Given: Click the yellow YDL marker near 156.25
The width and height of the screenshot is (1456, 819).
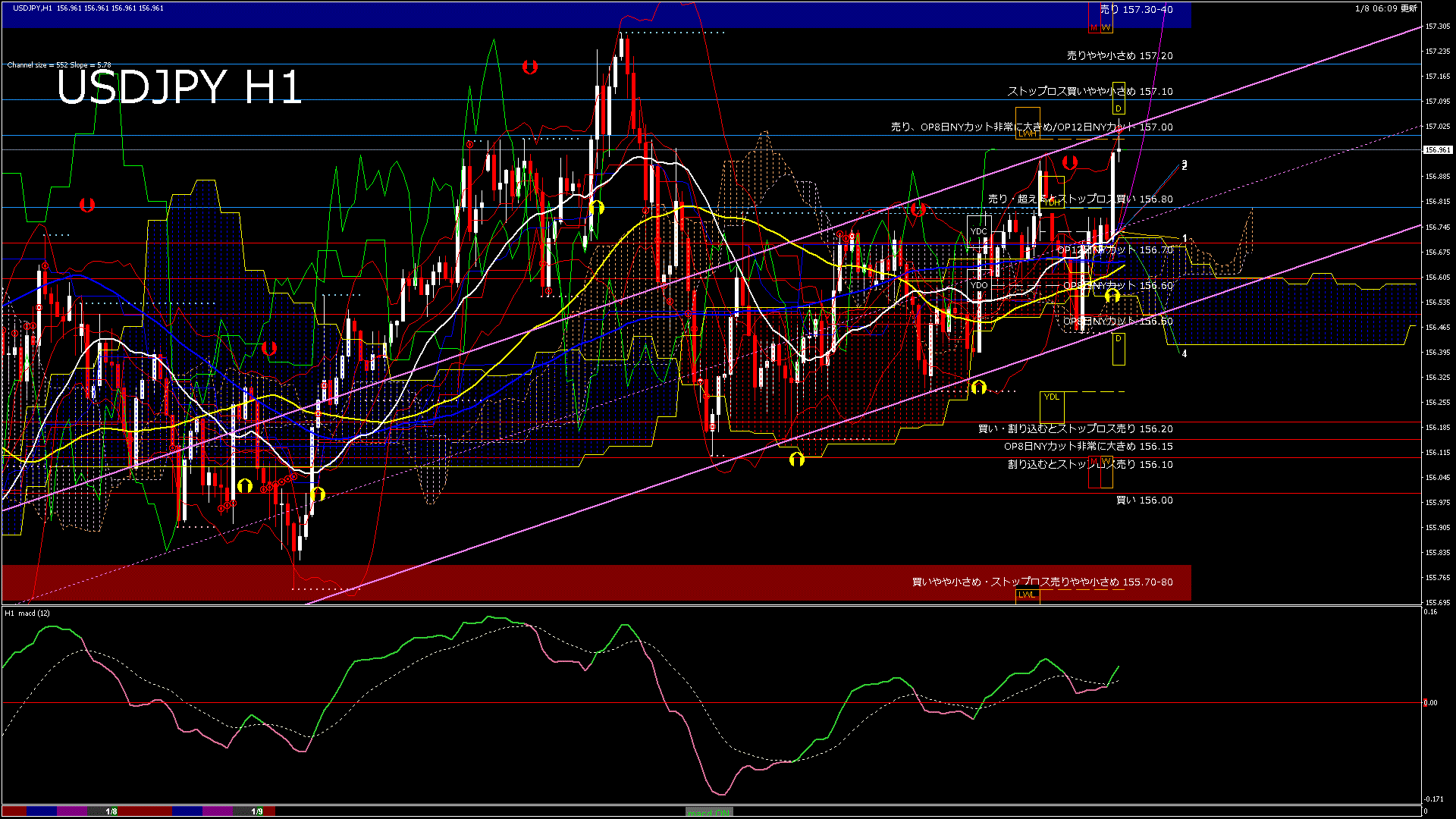Looking at the screenshot, I should click(1053, 396).
